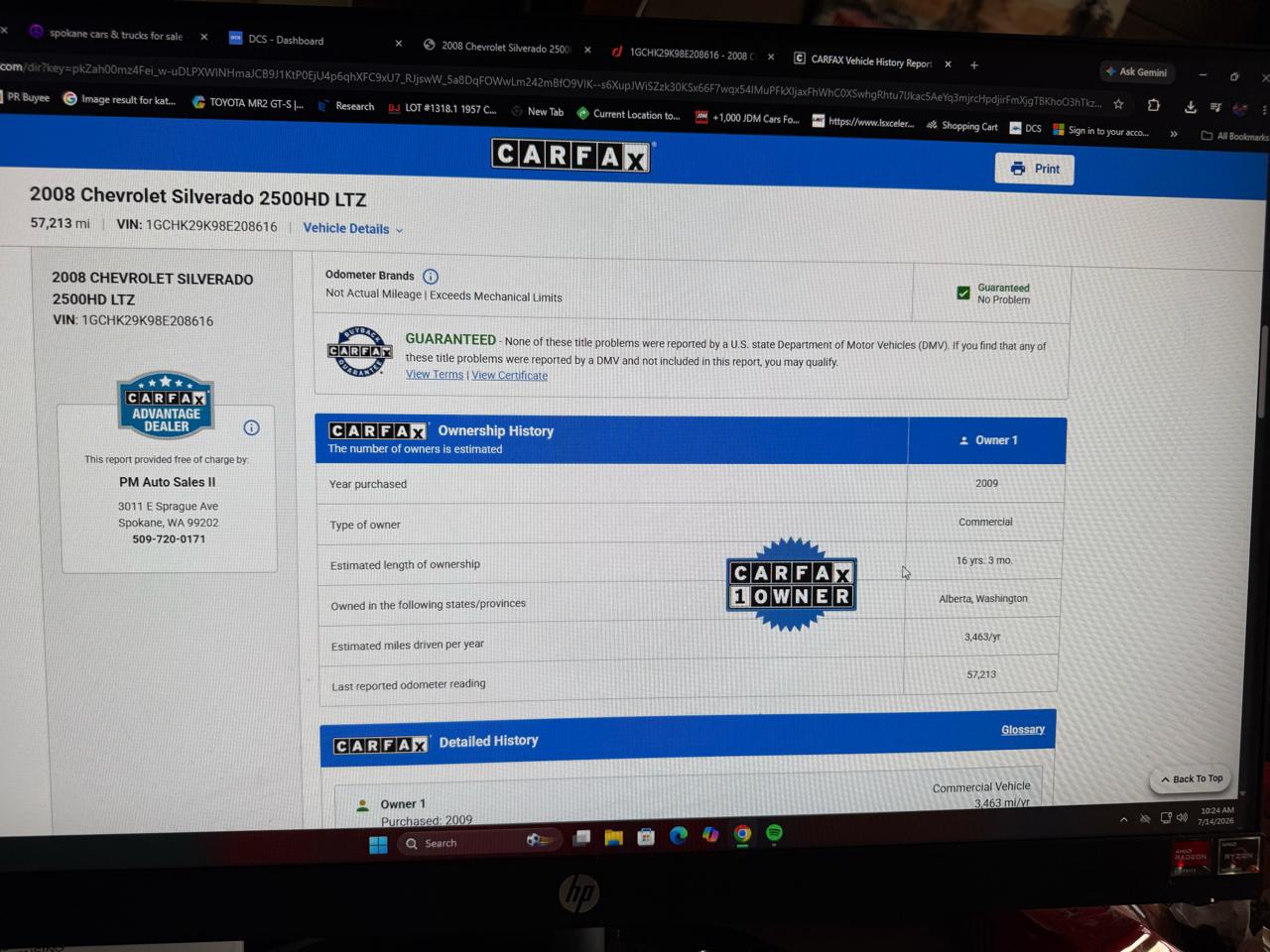Open the Research bookmark

(x=346, y=106)
